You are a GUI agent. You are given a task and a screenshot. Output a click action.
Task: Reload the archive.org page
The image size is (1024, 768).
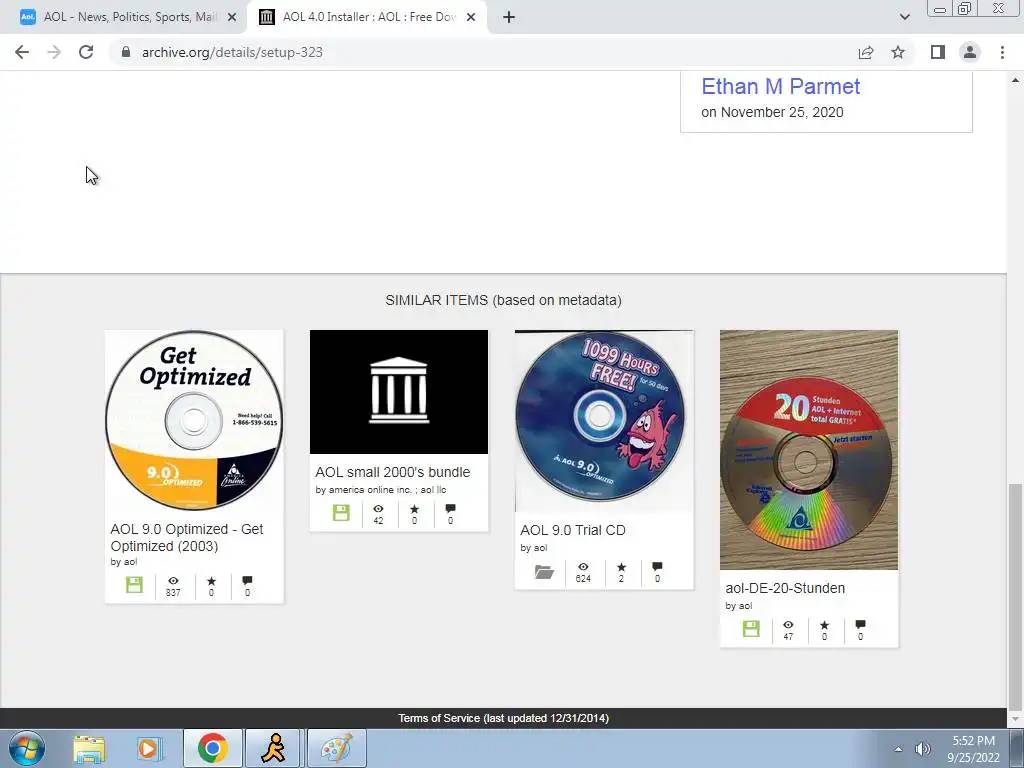pyautogui.click(x=86, y=52)
